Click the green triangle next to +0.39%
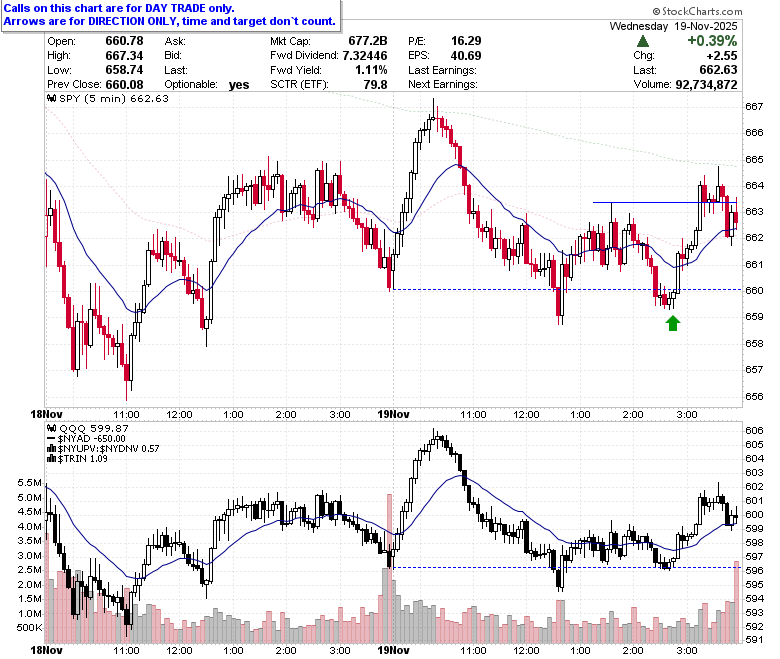This screenshot has width=780, height=659. pyautogui.click(x=643, y=41)
